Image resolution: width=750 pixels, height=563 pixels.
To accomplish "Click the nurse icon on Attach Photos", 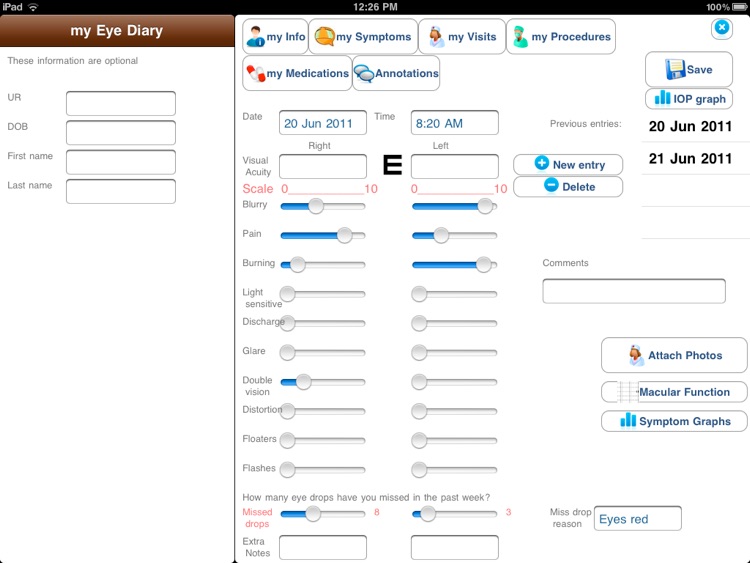I will (x=636, y=355).
